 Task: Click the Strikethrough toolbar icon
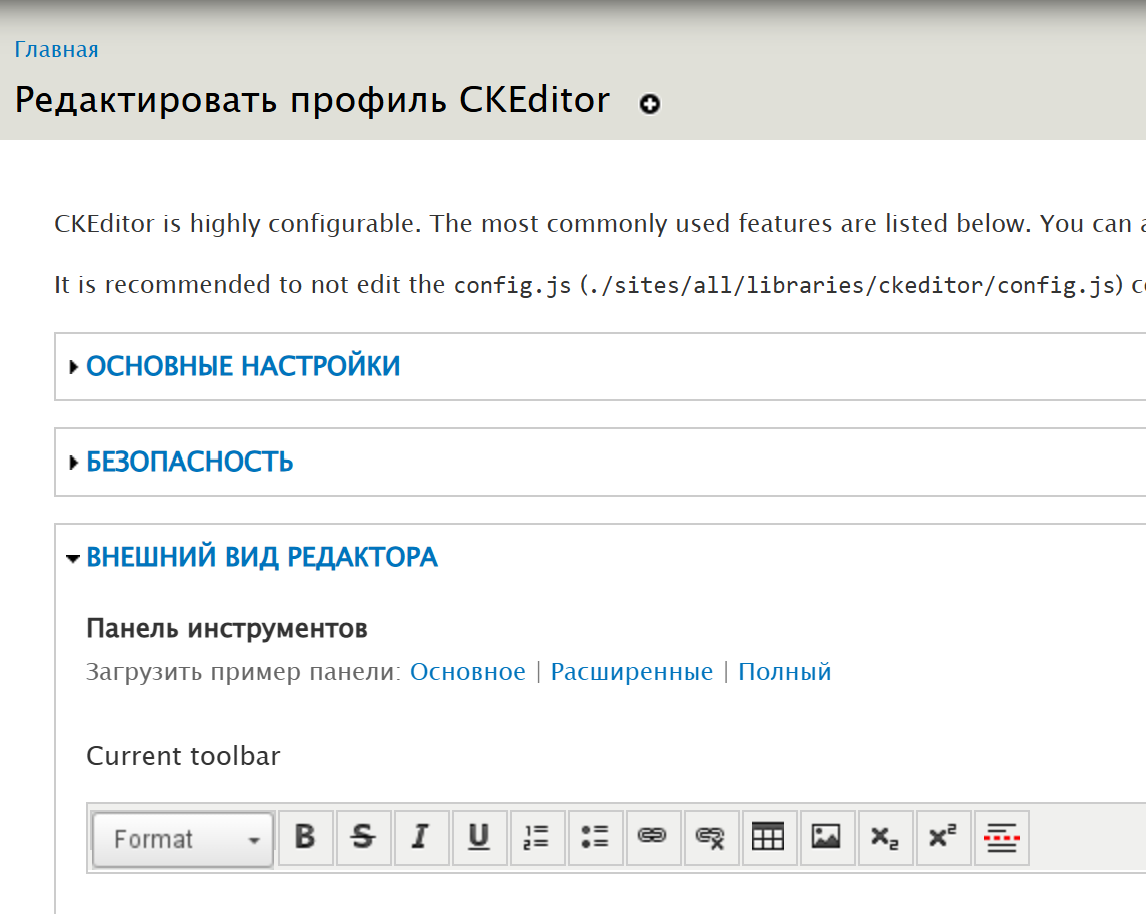pyautogui.click(x=363, y=837)
